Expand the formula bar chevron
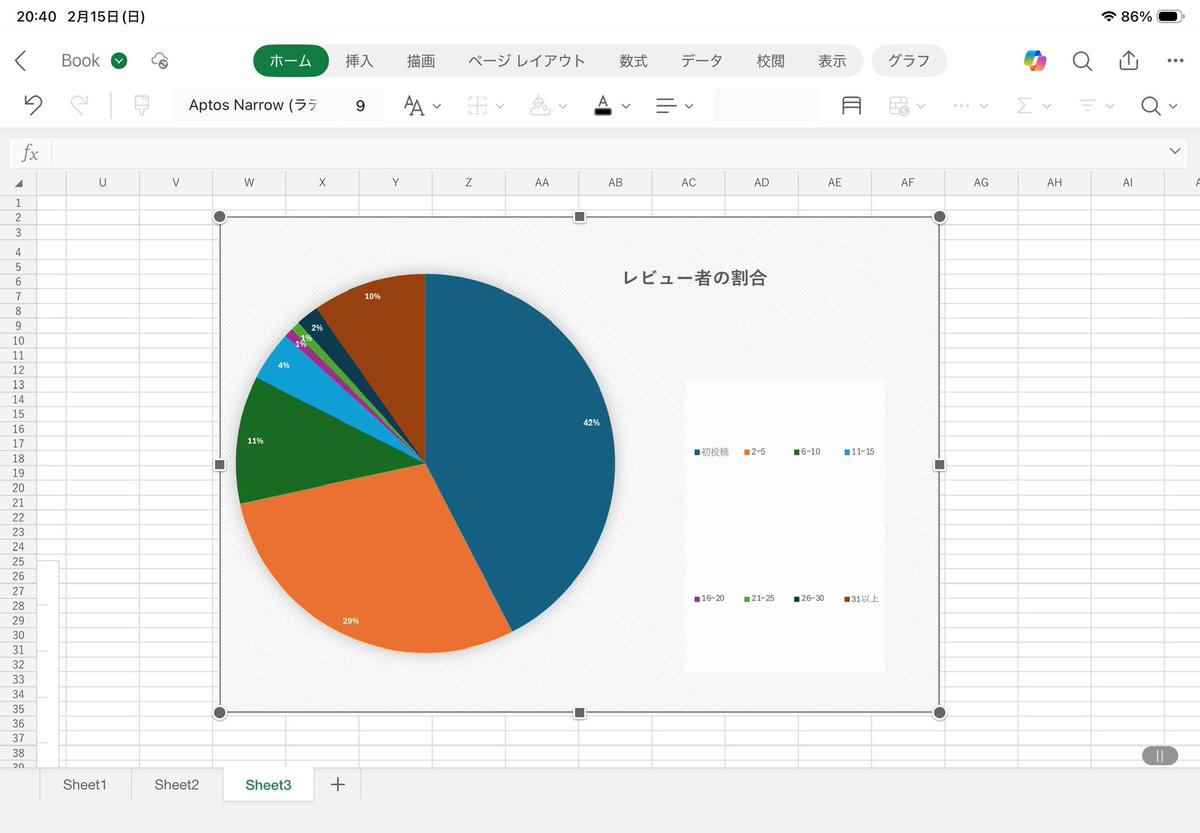 pyautogui.click(x=1175, y=151)
